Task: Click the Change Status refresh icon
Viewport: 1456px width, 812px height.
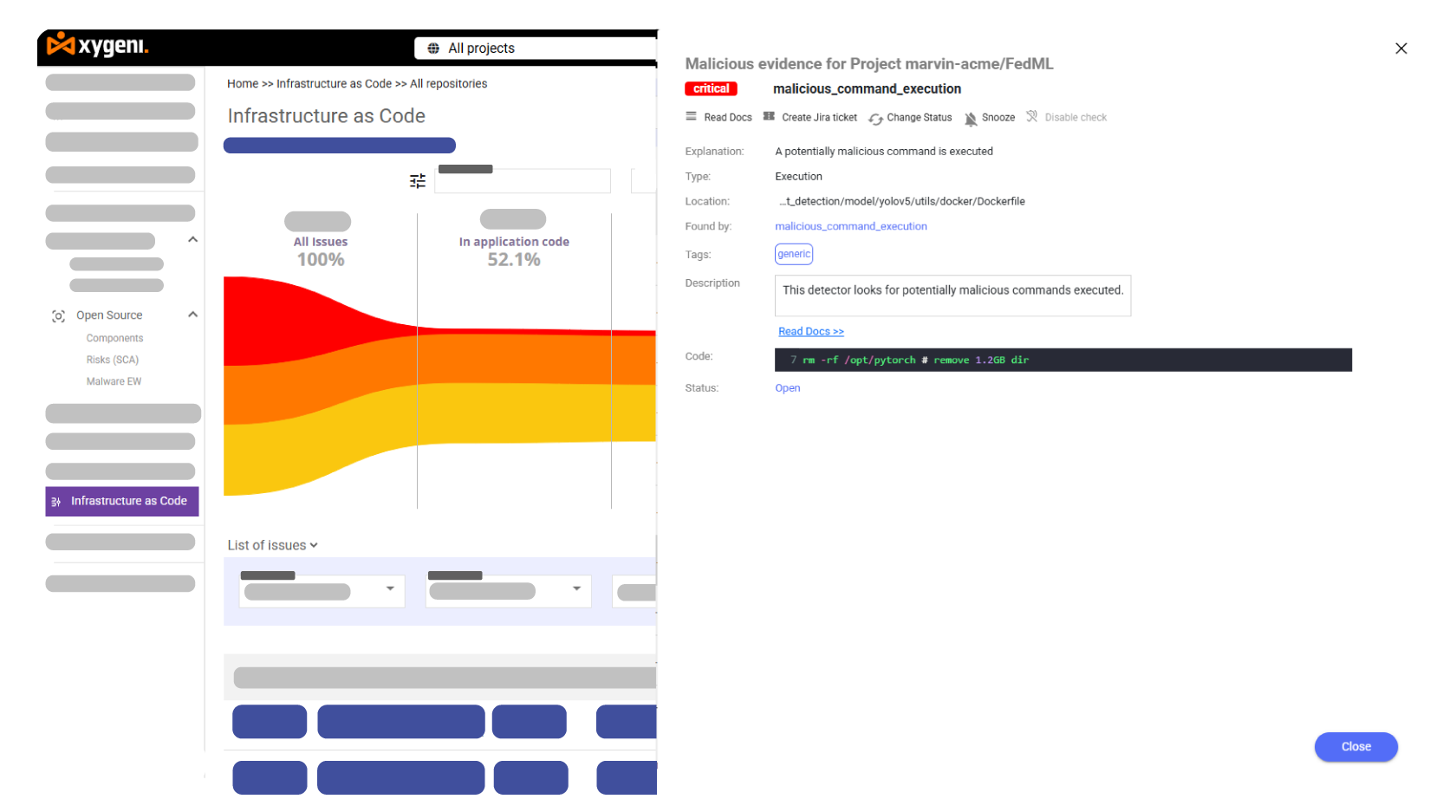Action: click(876, 119)
